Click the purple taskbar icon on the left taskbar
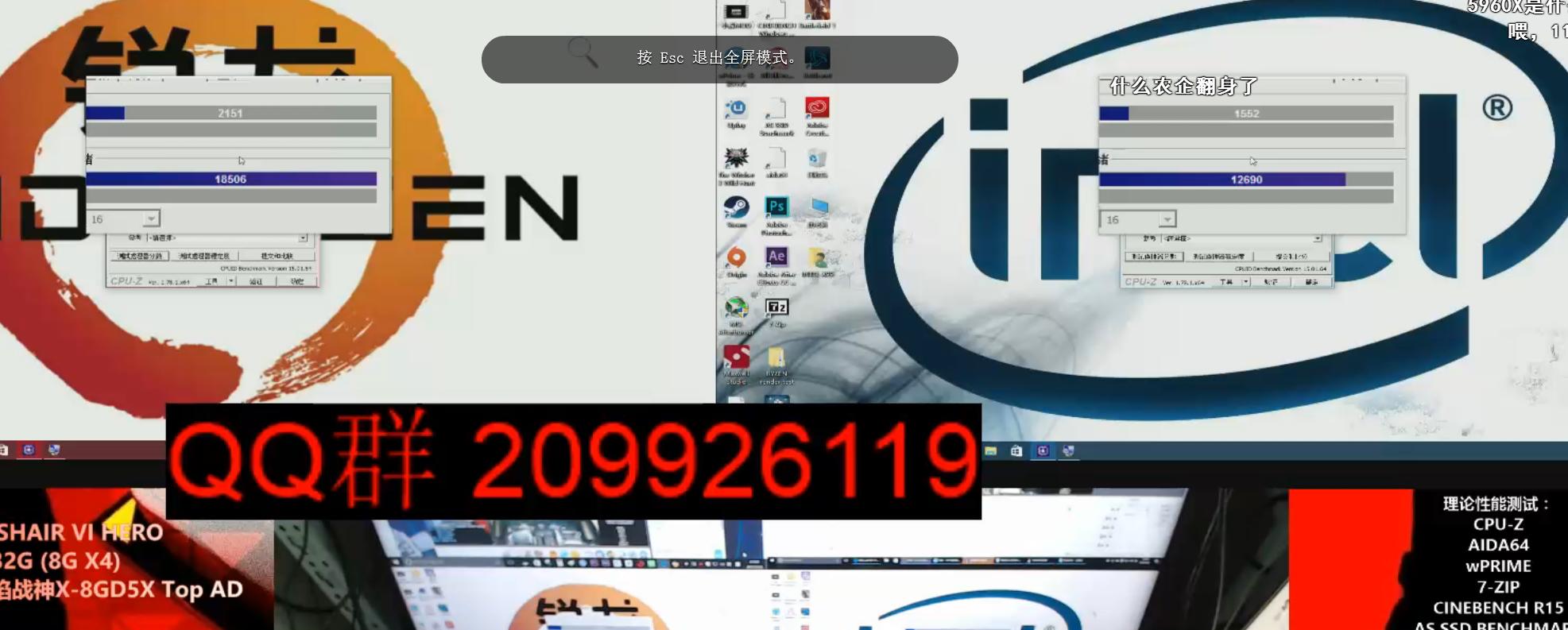1568x630 pixels. [29, 450]
